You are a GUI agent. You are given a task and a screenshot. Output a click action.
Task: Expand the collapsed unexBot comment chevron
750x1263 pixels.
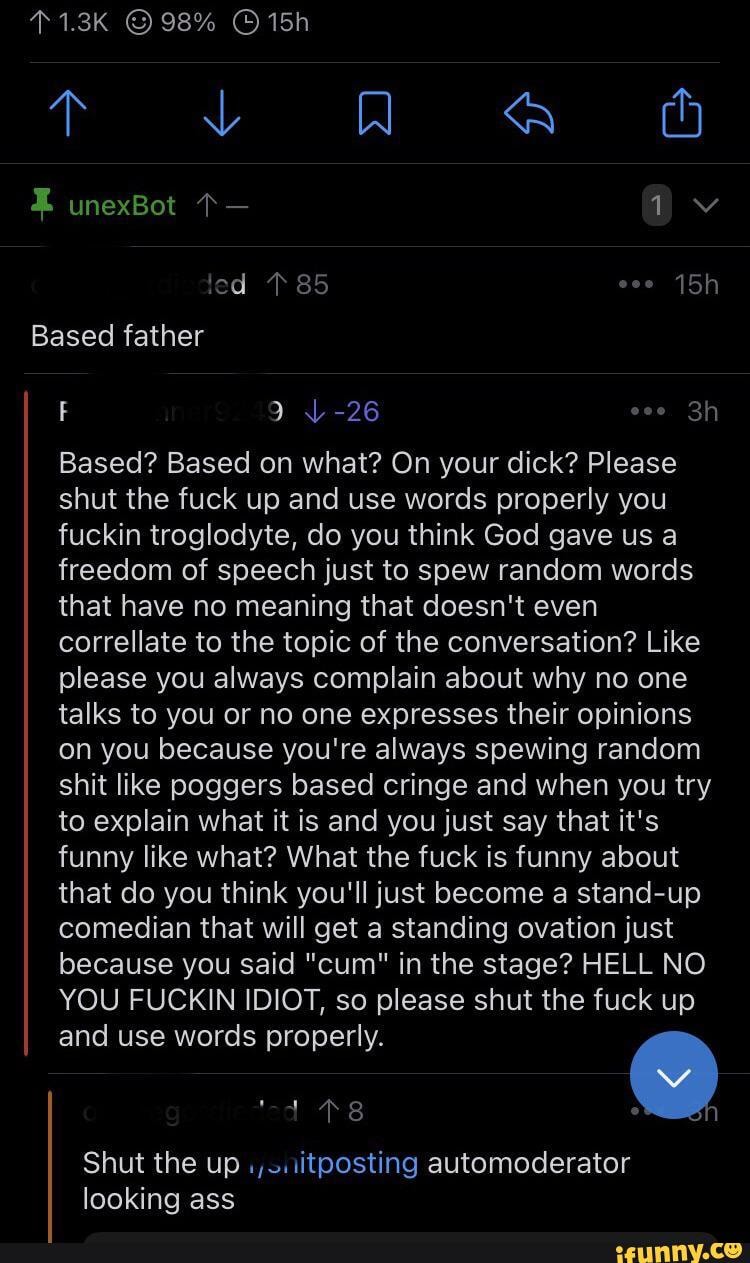point(705,206)
